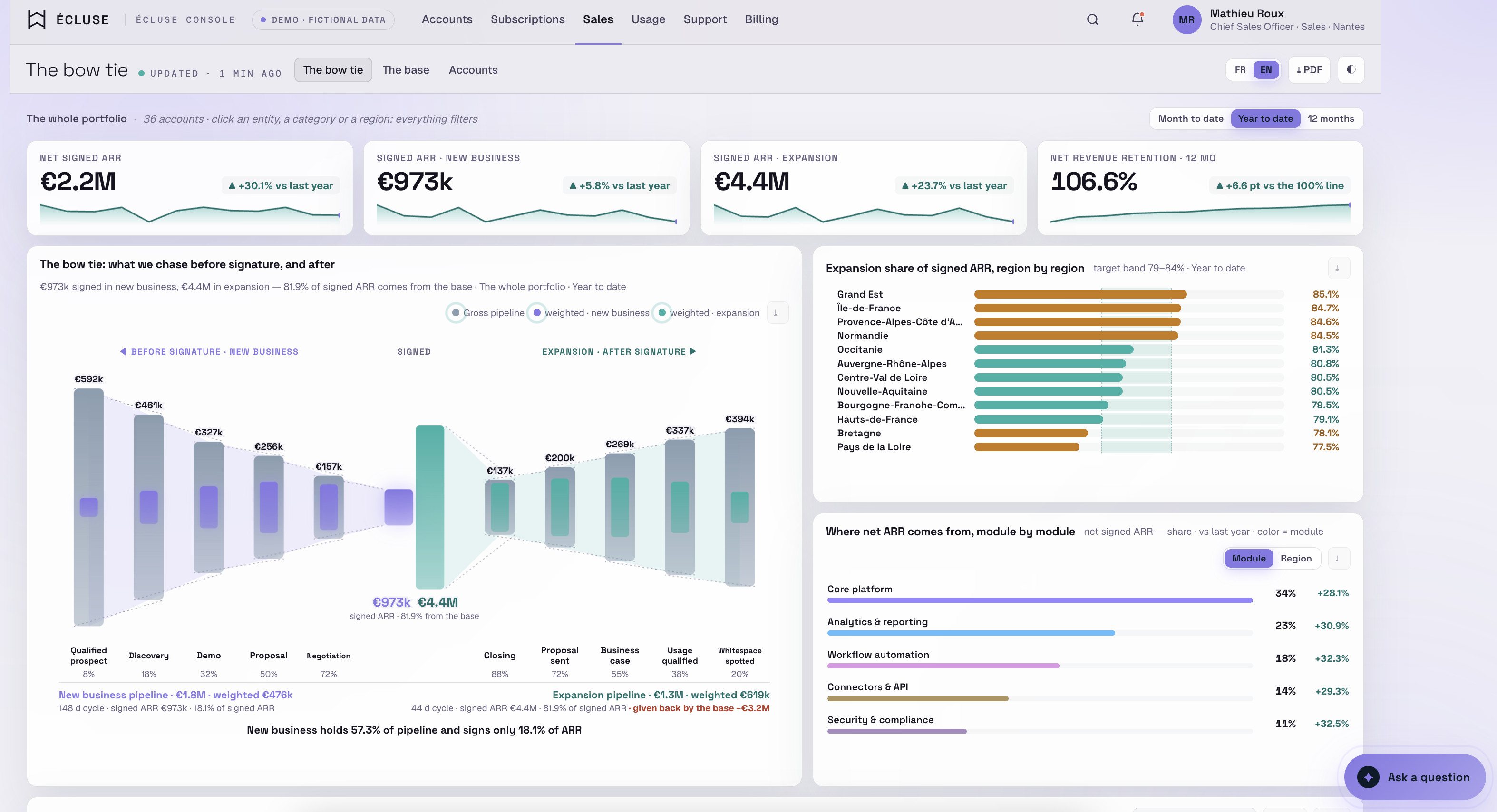Open the search icon

click(x=1092, y=20)
